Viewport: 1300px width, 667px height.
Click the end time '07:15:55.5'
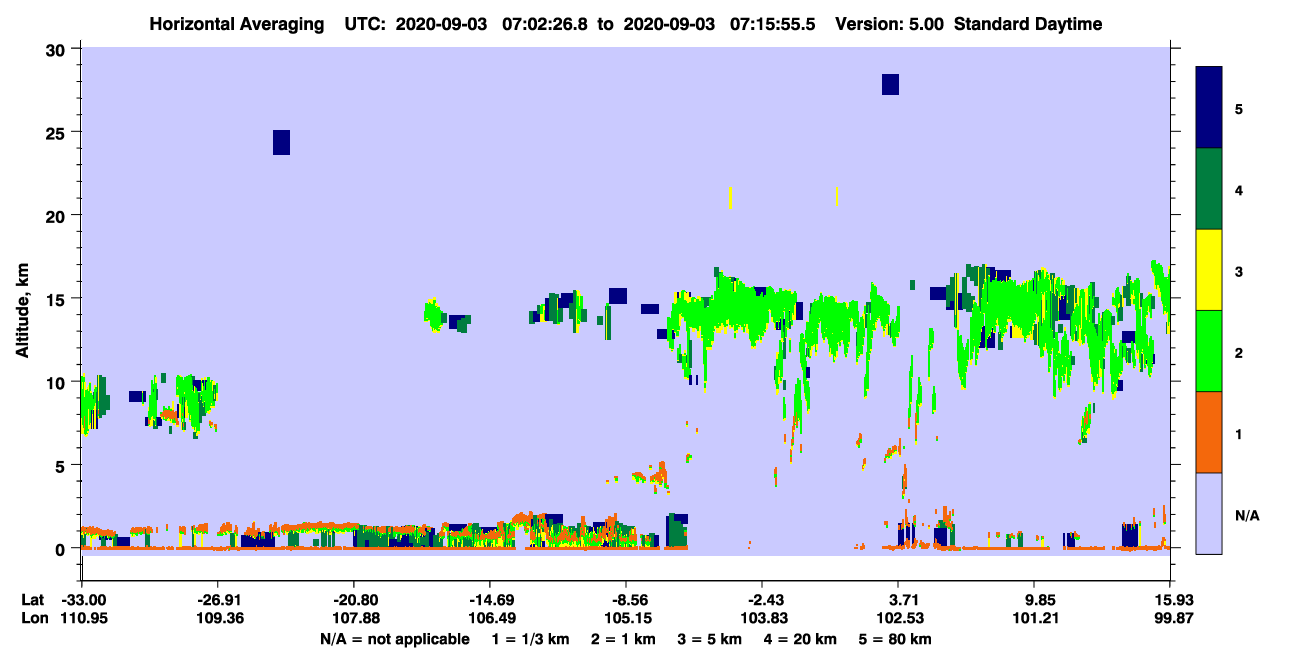773,24
